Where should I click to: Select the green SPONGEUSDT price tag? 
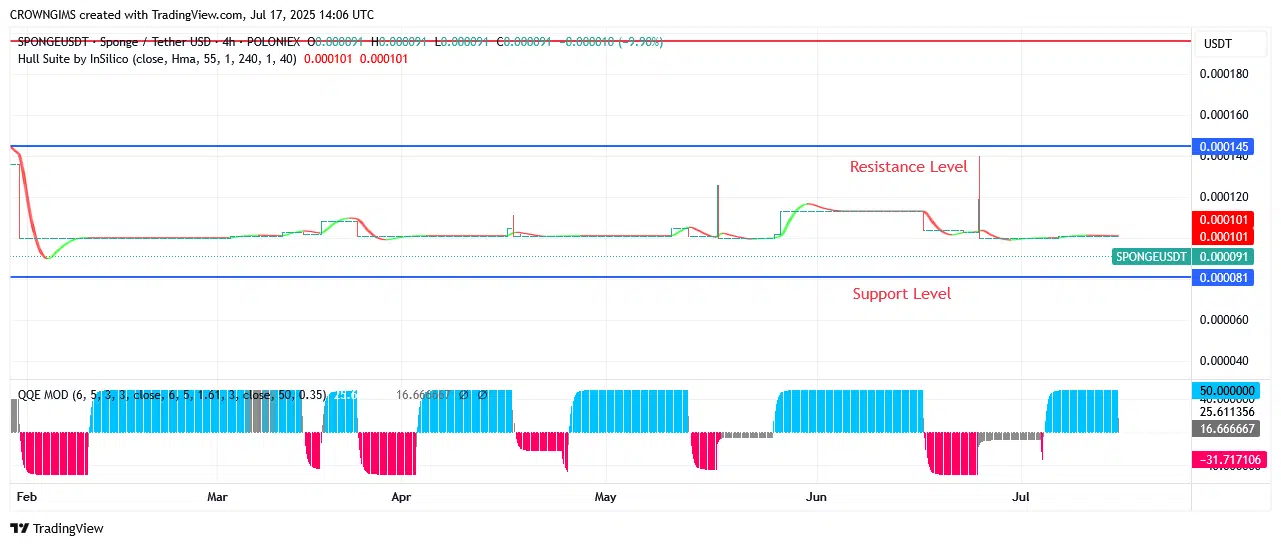pos(1151,257)
